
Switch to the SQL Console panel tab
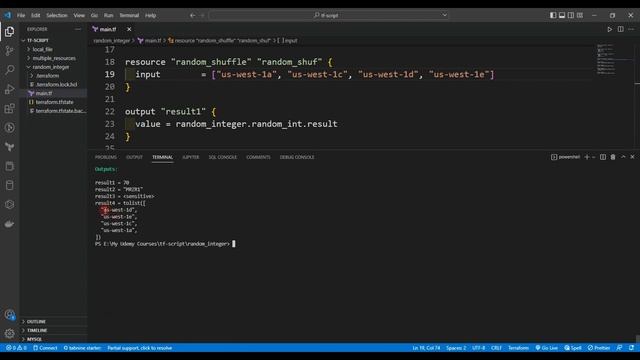222,157
